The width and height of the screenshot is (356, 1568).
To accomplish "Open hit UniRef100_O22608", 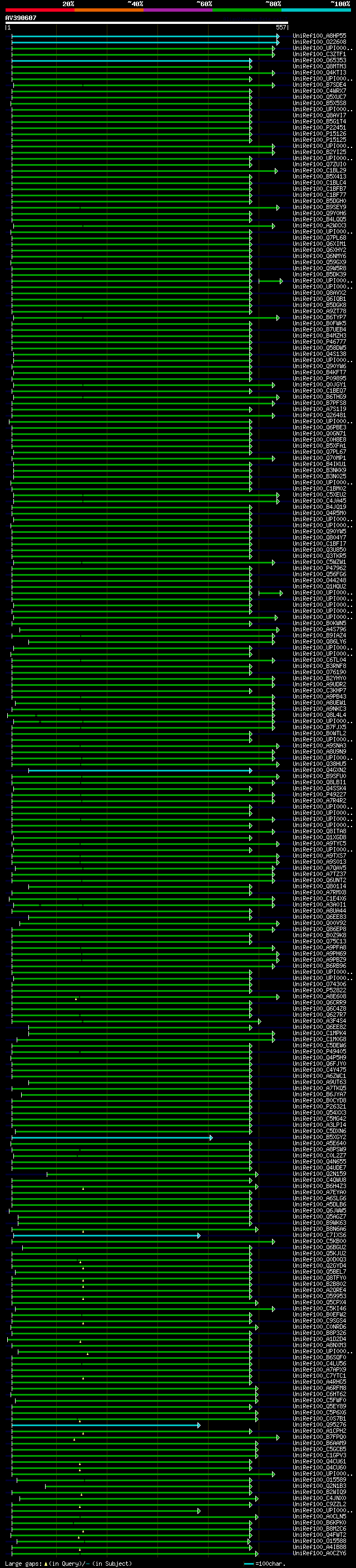I will (319, 42).
